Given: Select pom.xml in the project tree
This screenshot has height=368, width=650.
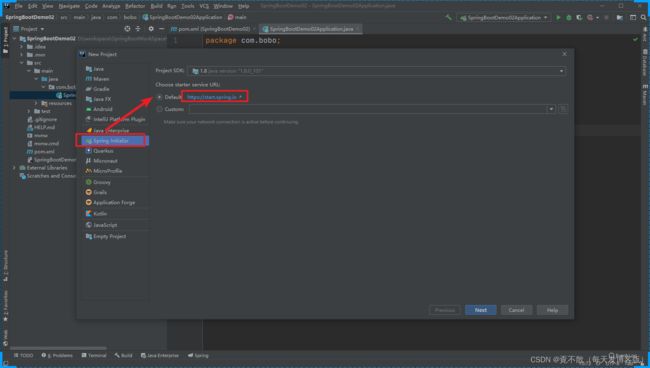Looking at the screenshot, I should click(41, 152).
